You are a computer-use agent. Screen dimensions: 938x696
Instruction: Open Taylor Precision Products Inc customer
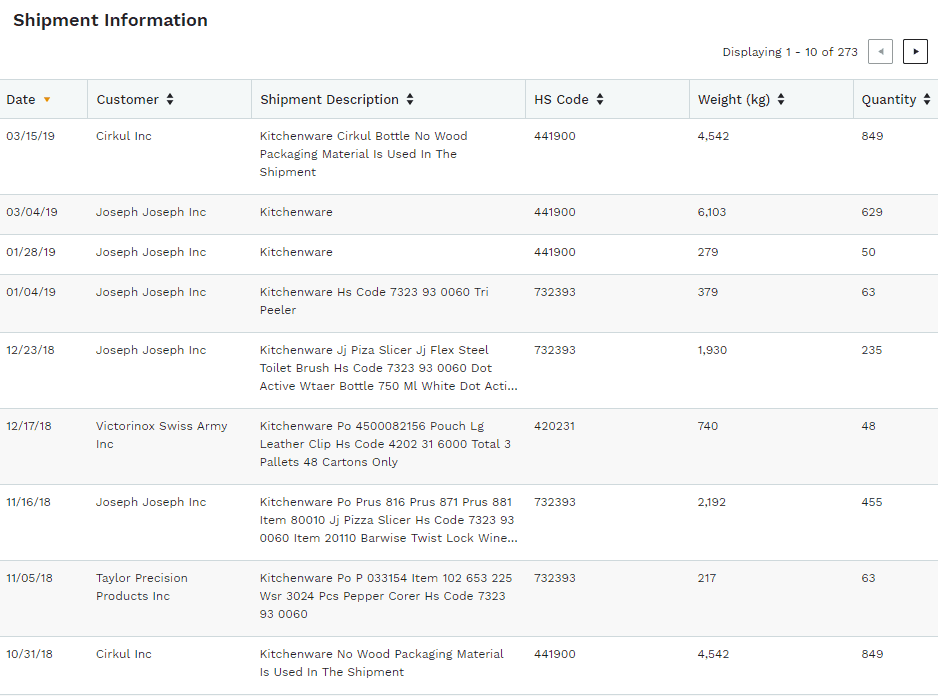click(142, 587)
